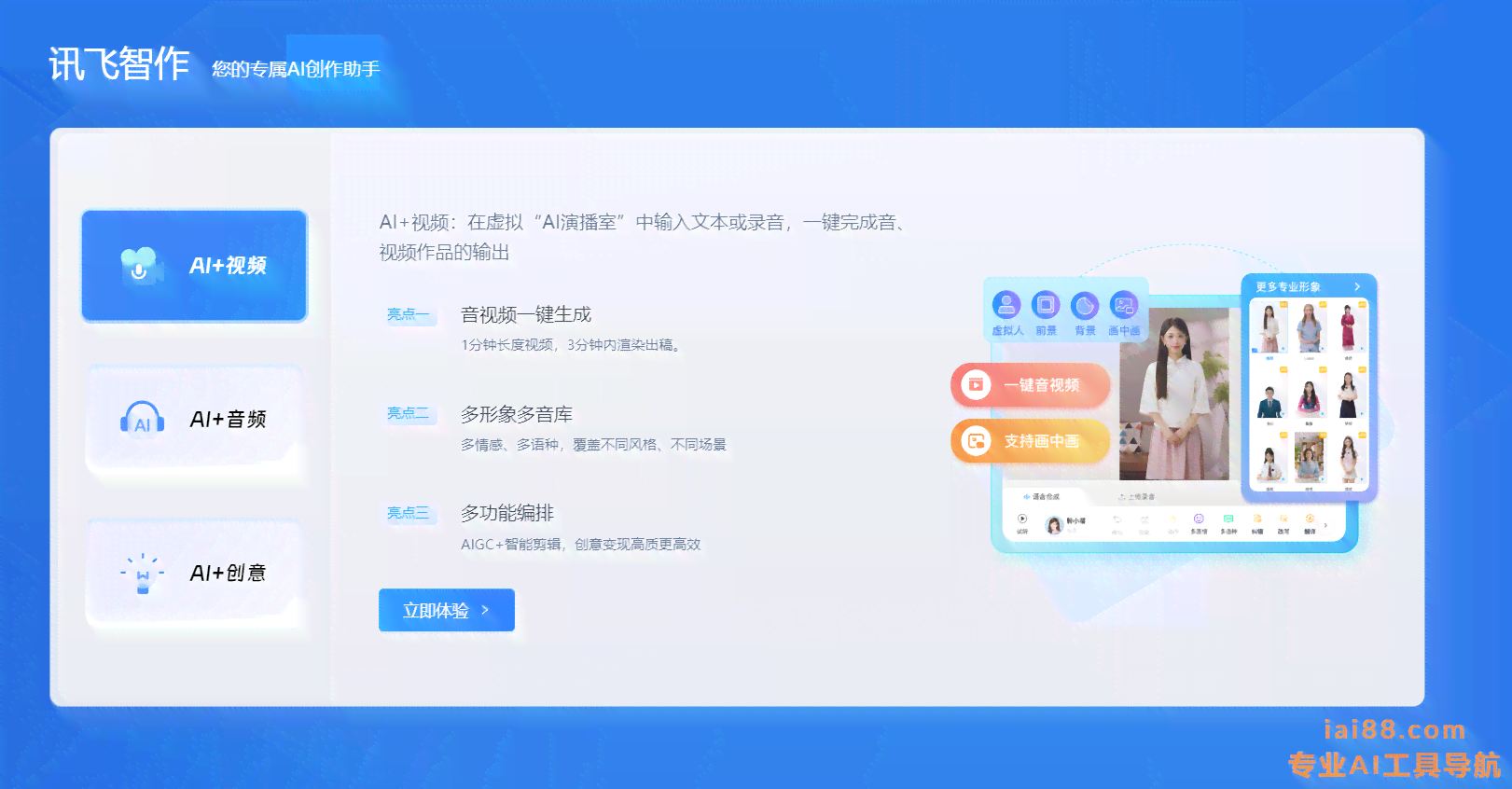Click the voice actor avatar in toolbar
This screenshot has height=789, width=1512.
coord(1055,525)
